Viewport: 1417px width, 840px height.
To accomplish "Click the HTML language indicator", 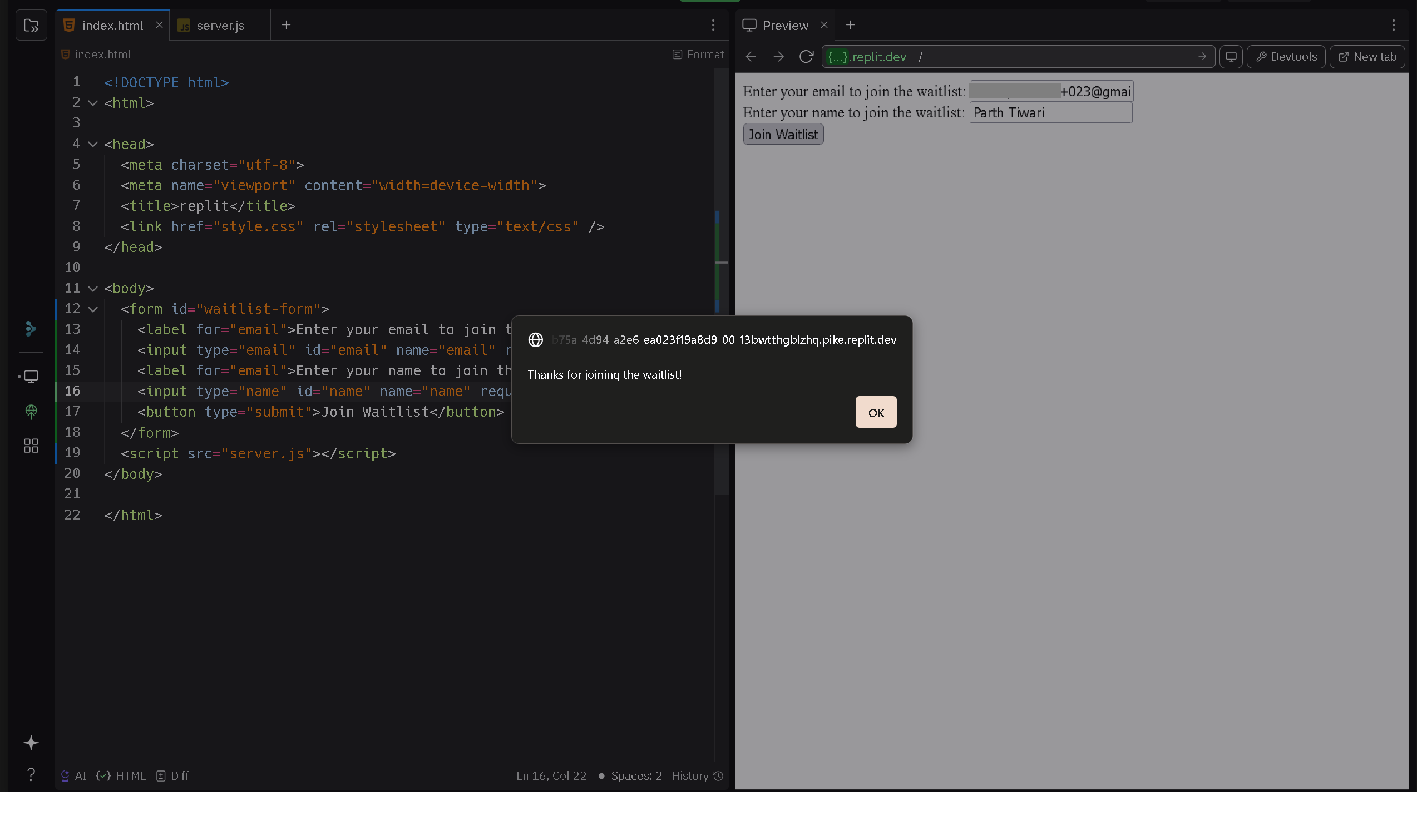I will point(121,775).
